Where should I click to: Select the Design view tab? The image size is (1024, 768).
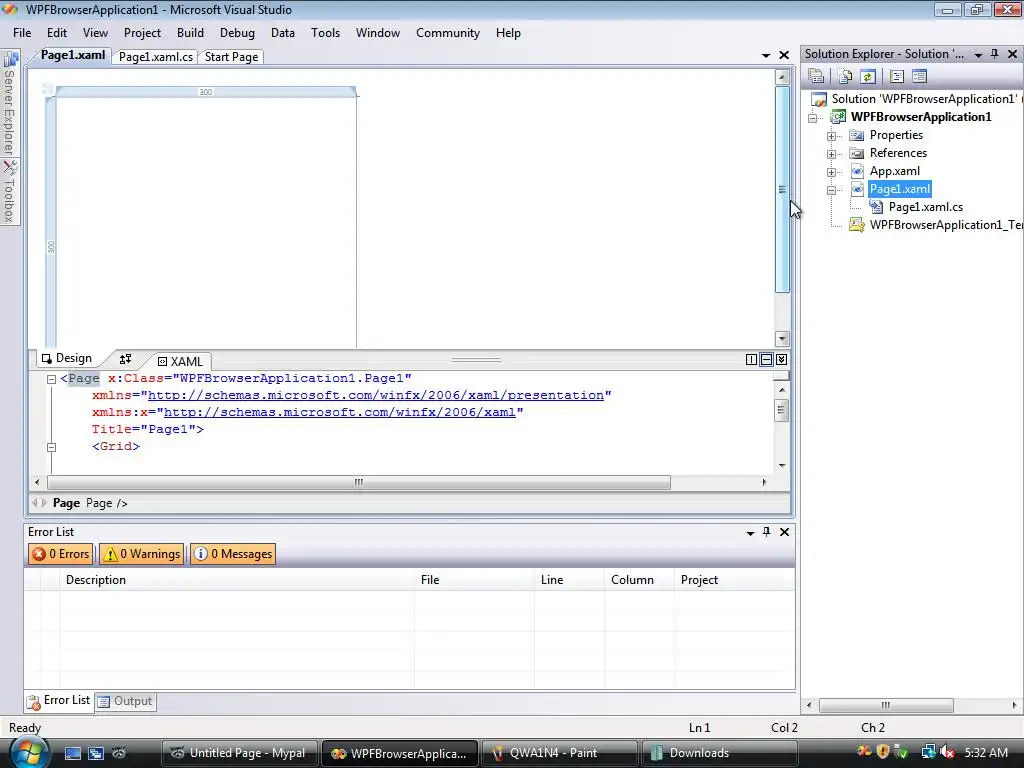tap(67, 358)
